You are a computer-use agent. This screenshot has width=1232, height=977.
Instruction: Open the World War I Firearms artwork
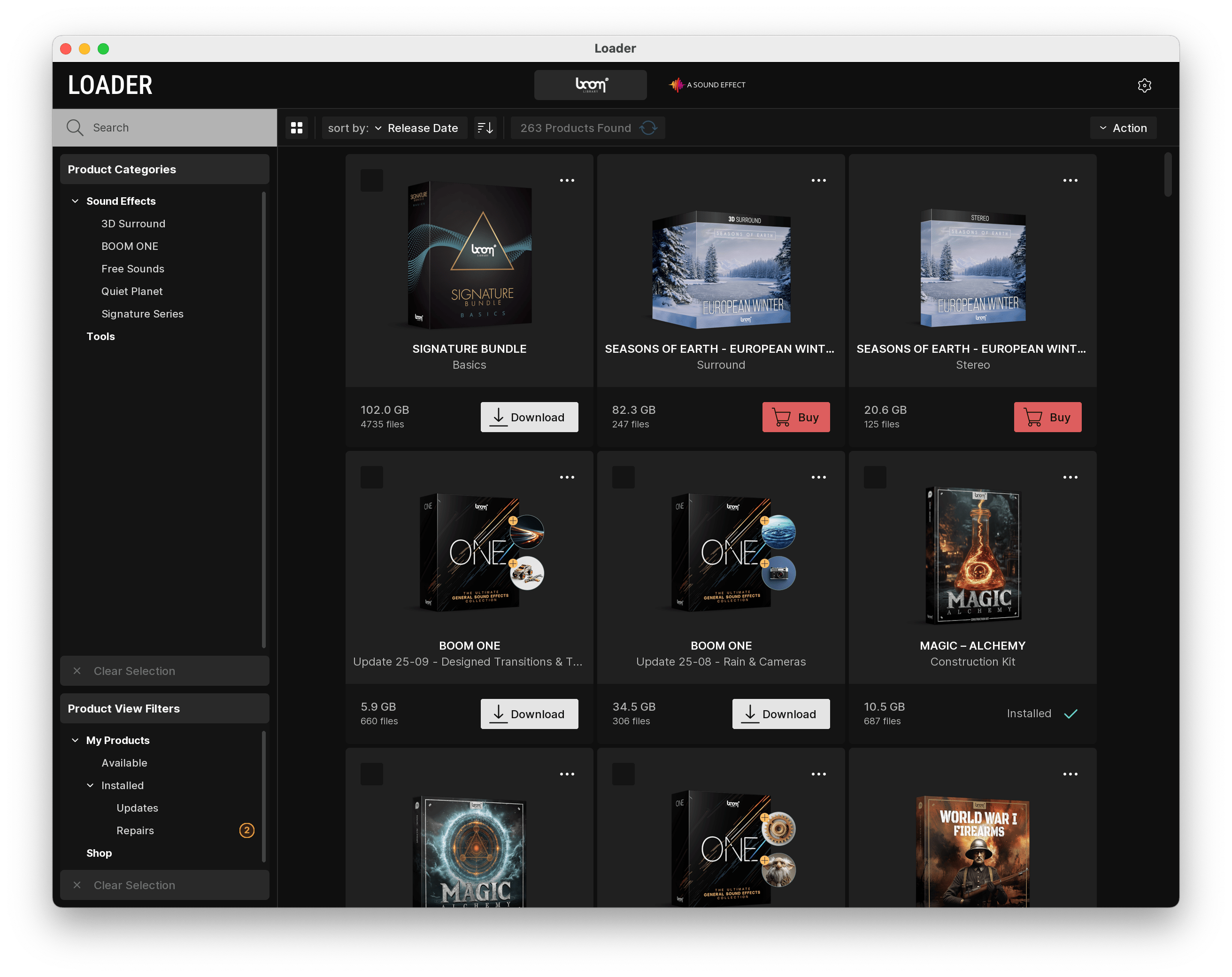tap(972, 851)
